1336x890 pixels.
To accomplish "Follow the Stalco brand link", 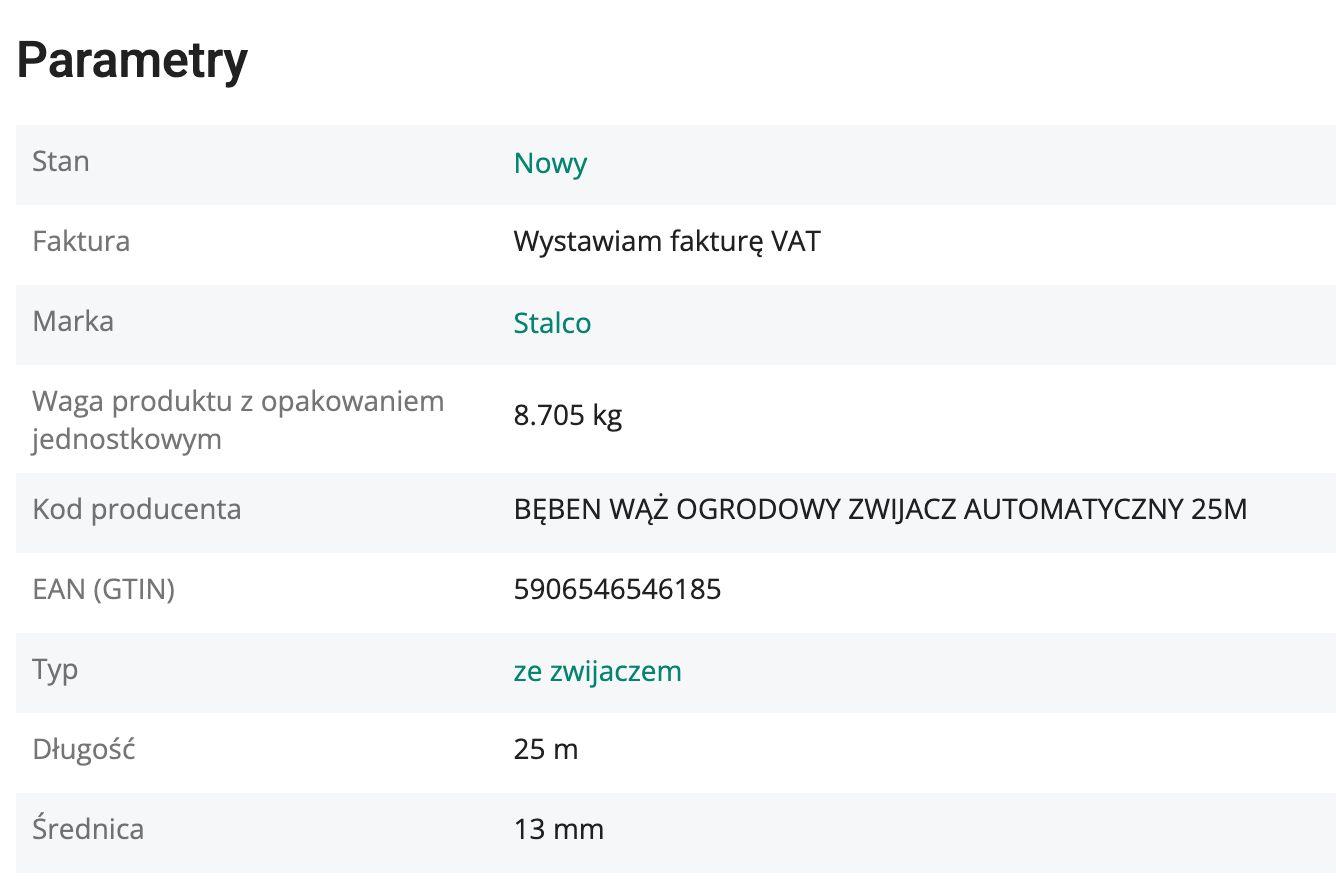I will click(552, 324).
